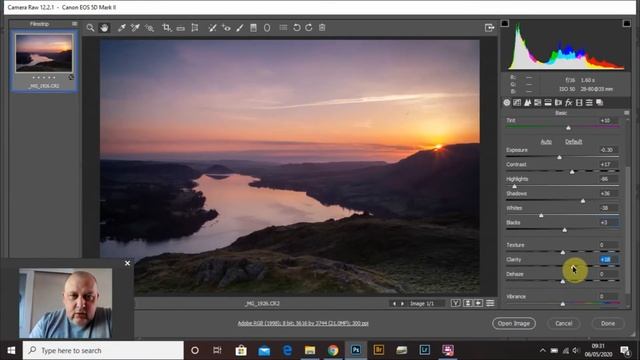Click the Done button
Screen dimensions: 640x360
click(608, 323)
